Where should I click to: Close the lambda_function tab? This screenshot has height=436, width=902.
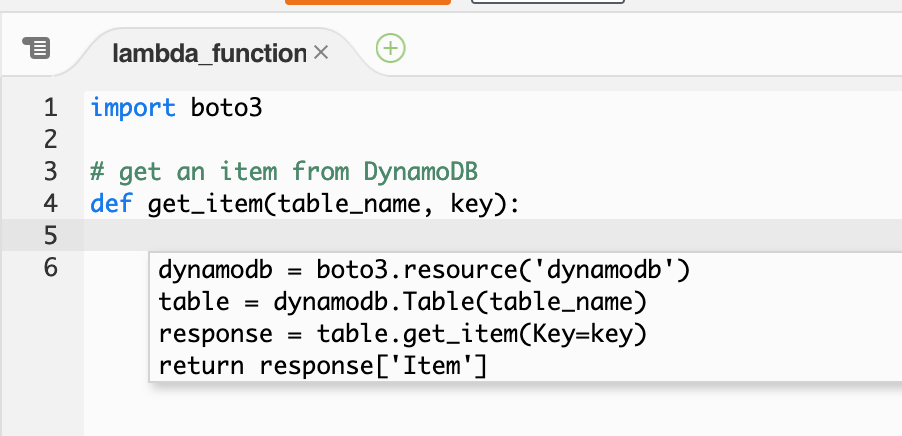[x=321, y=53]
